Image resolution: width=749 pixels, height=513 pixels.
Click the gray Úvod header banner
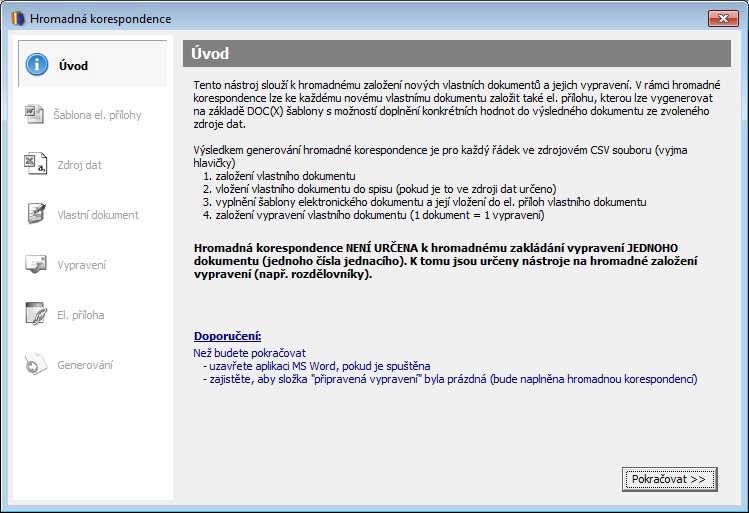point(456,53)
